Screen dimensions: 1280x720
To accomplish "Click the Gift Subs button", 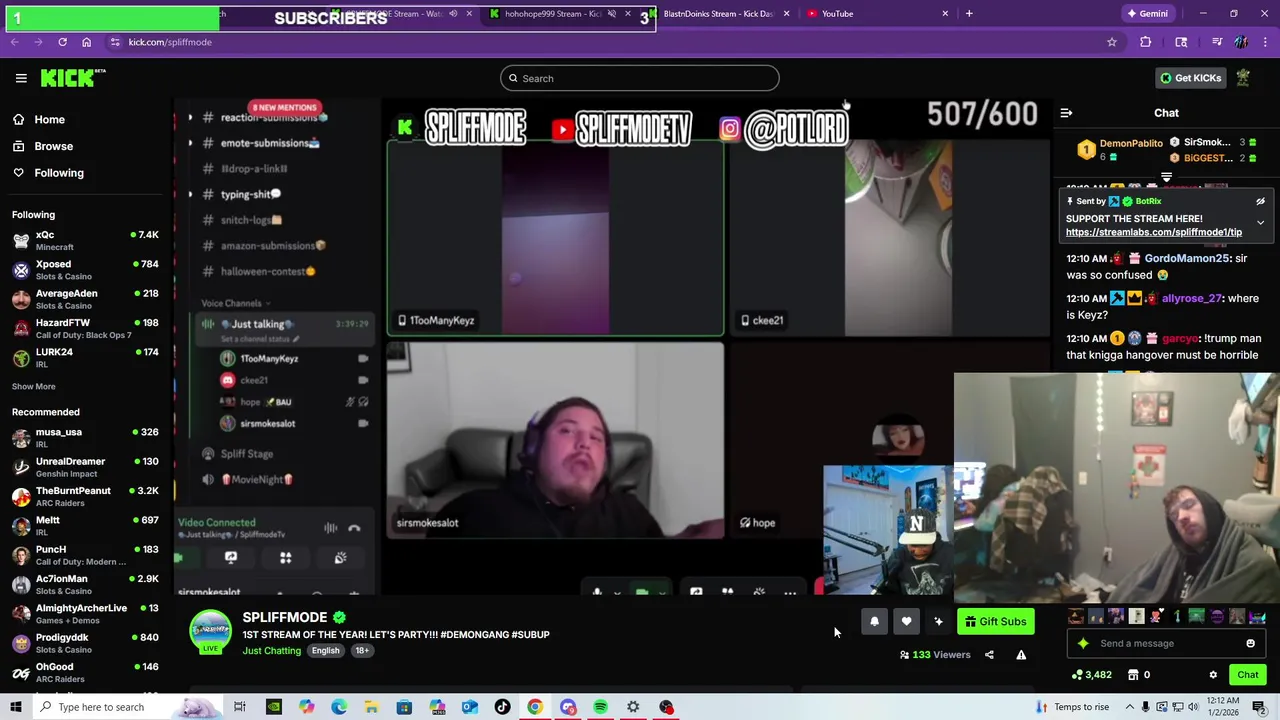I will coord(995,622).
